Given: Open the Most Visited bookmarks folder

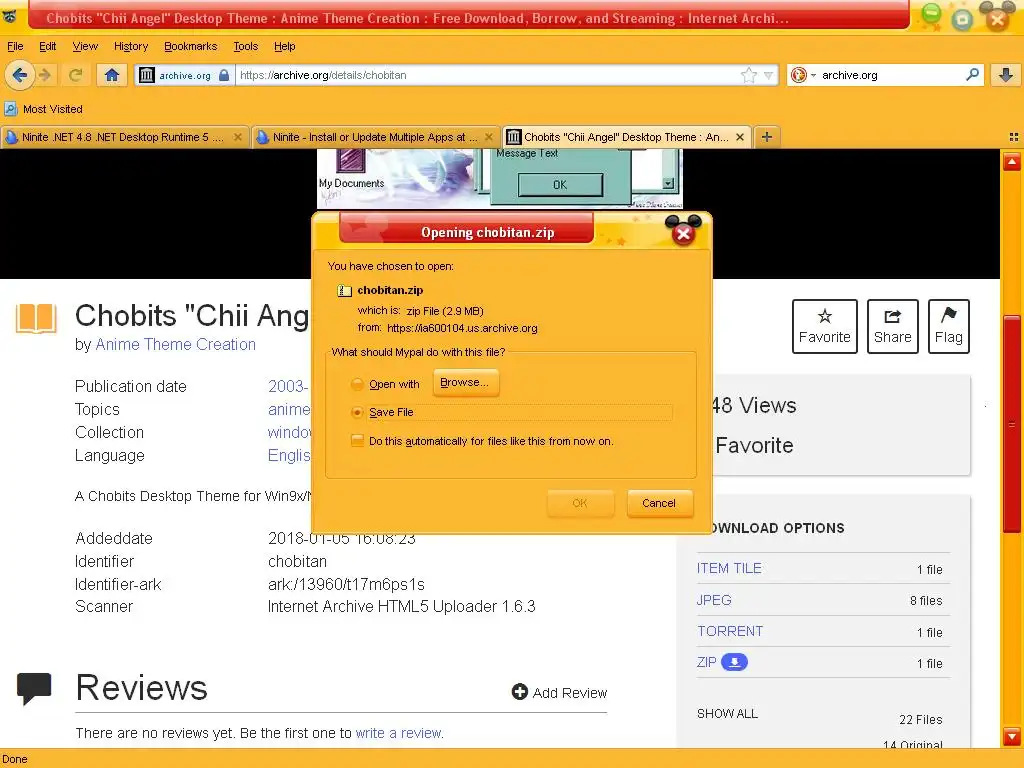Looking at the screenshot, I should [x=43, y=109].
